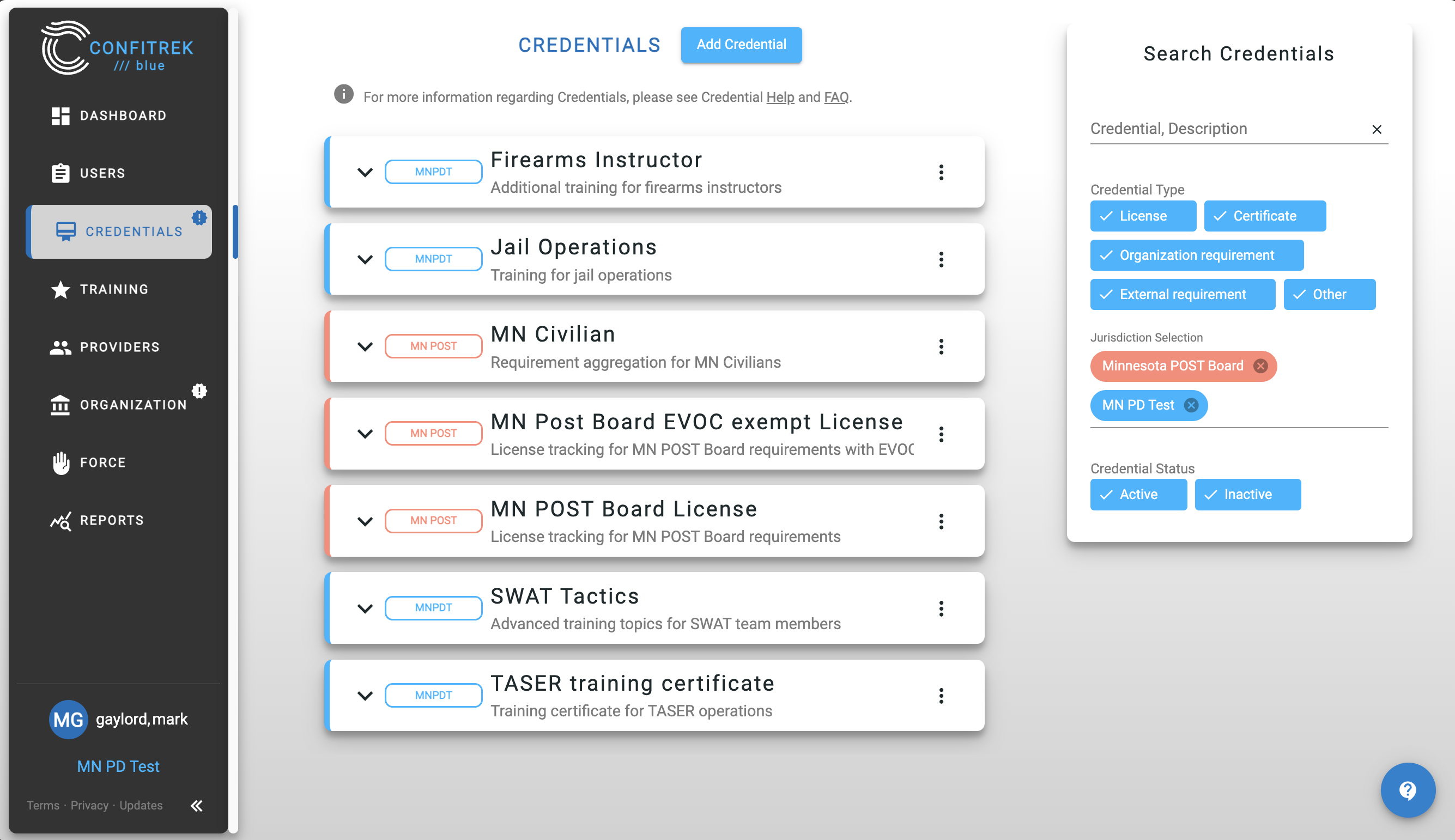Click the info icon beside Credentials help text
This screenshot has width=1455, height=840.
(x=343, y=94)
